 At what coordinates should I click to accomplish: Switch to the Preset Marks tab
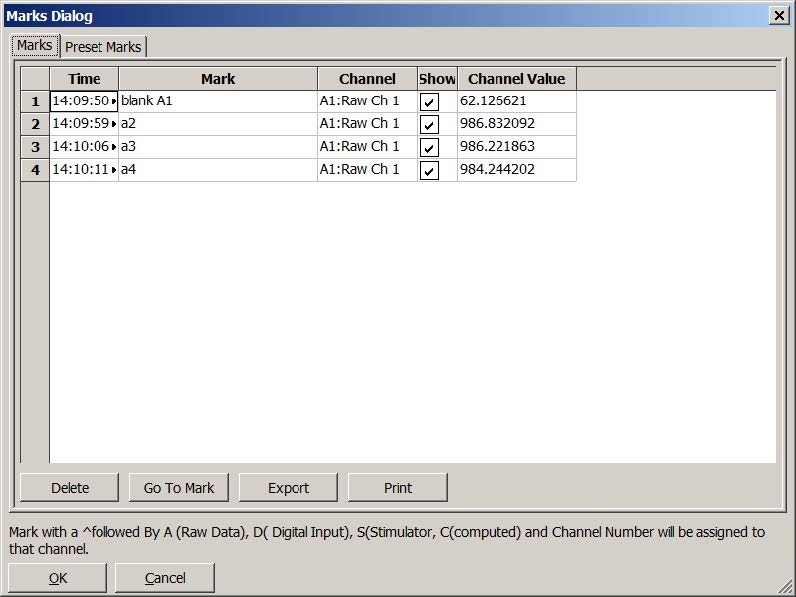click(x=103, y=47)
